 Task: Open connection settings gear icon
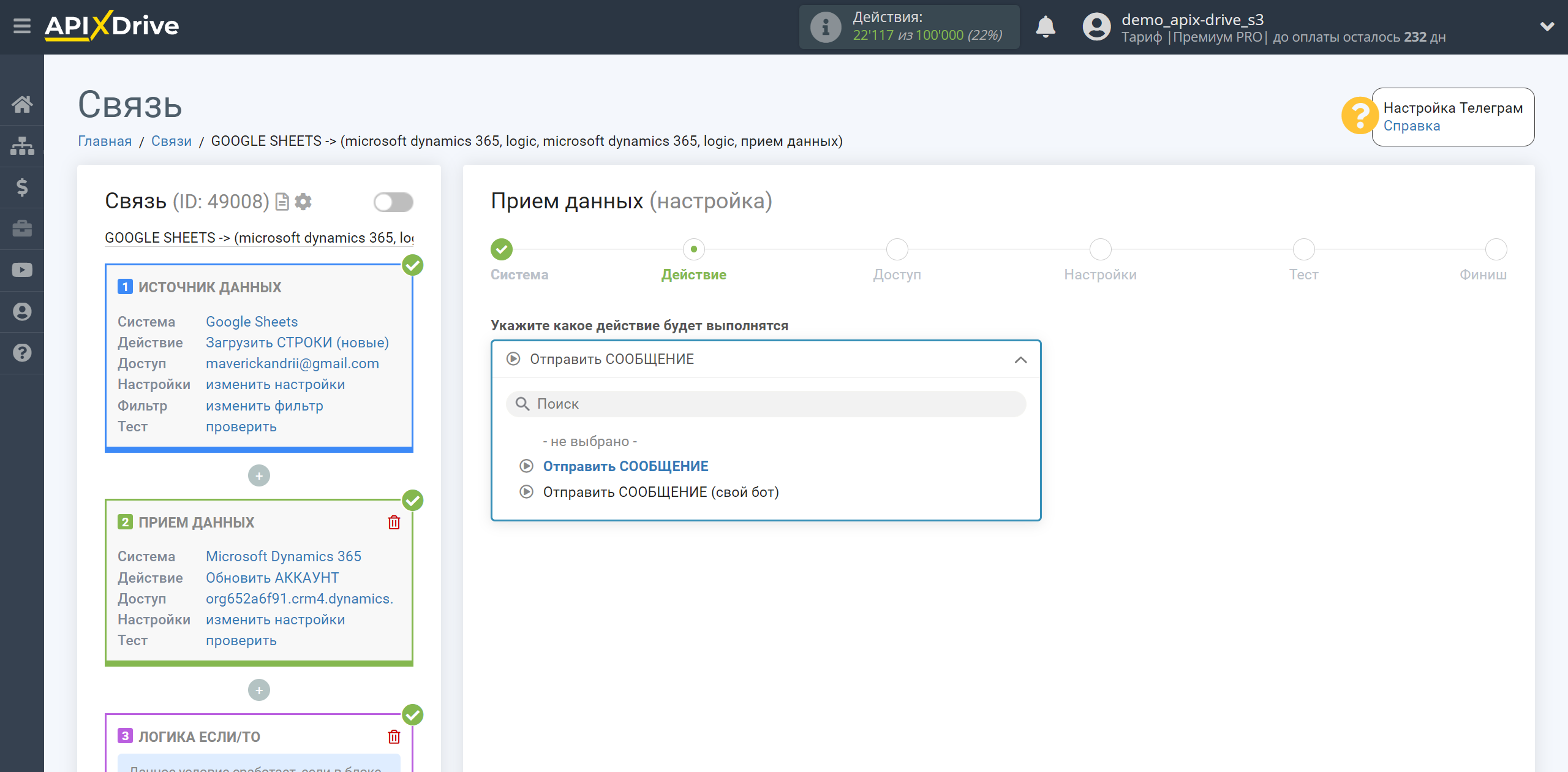303,202
